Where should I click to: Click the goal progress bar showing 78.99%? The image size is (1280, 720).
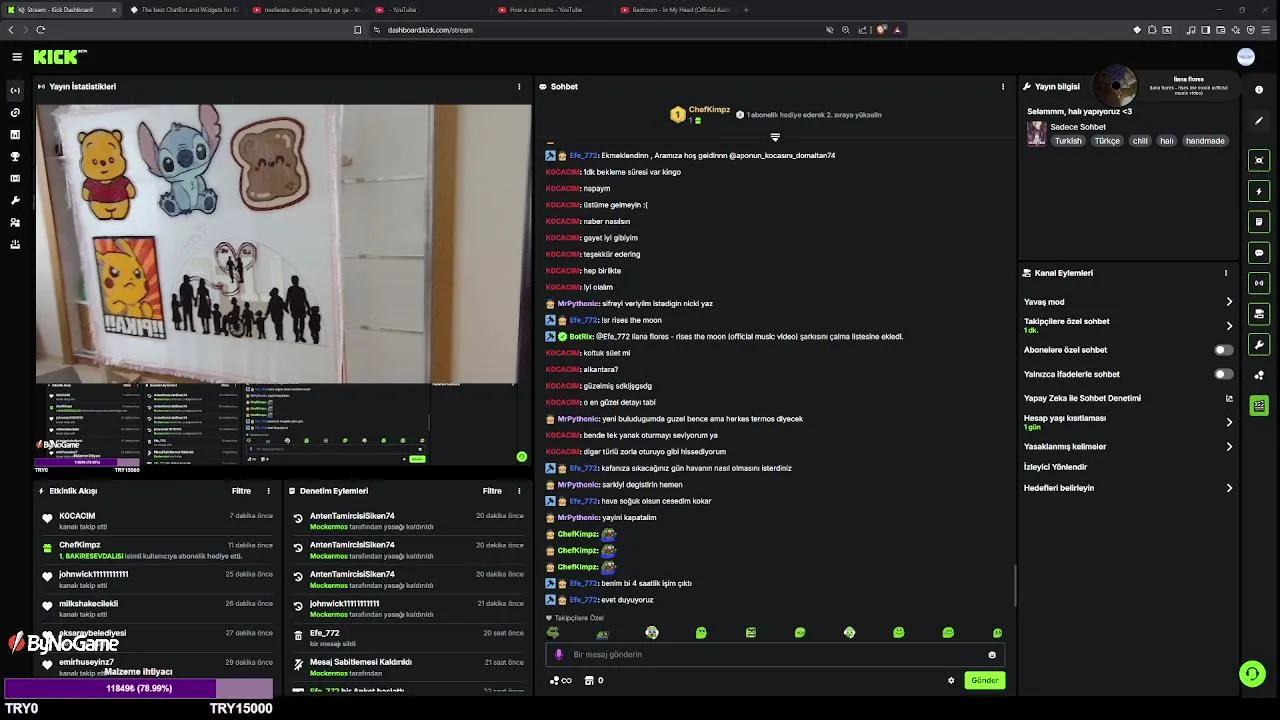139,688
